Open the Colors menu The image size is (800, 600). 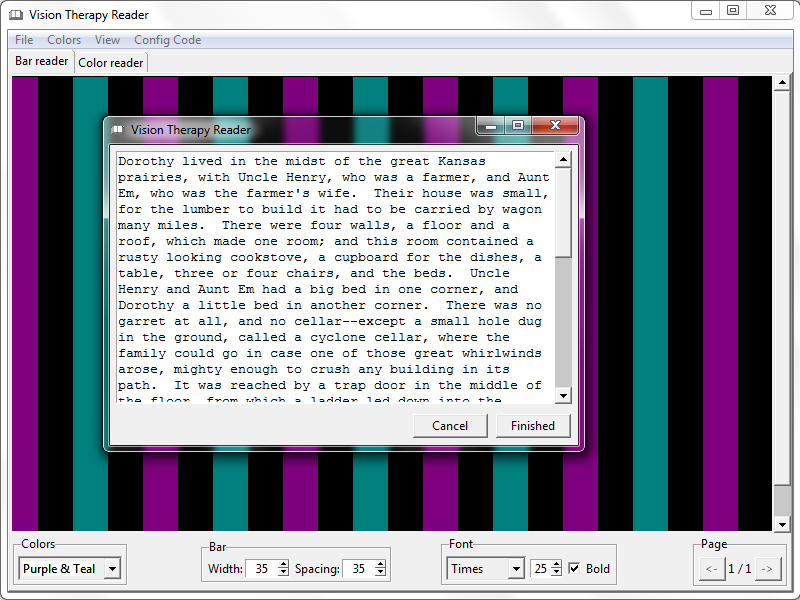[x=63, y=40]
